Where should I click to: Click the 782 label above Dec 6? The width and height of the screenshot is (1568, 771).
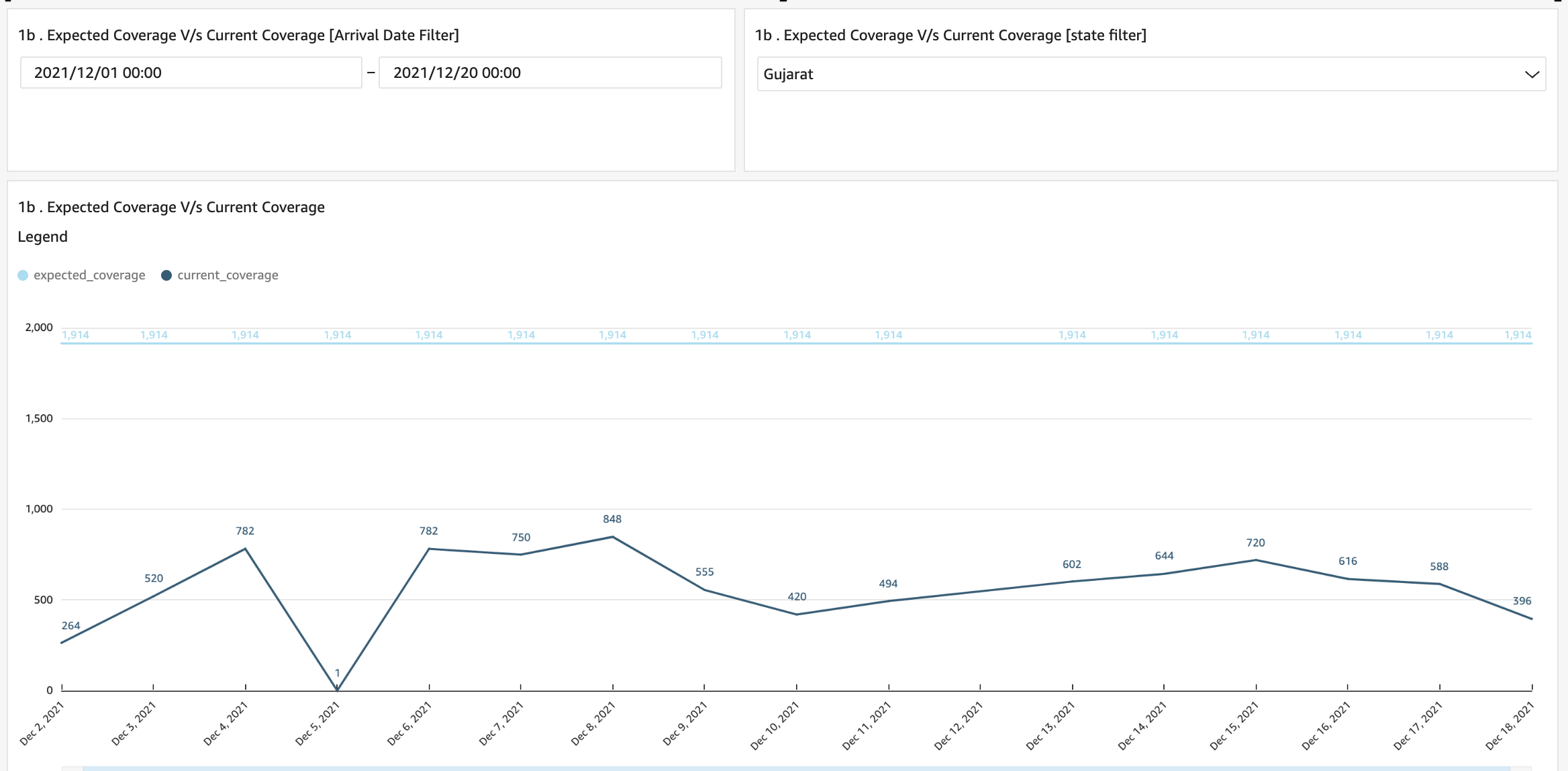tap(428, 531)
